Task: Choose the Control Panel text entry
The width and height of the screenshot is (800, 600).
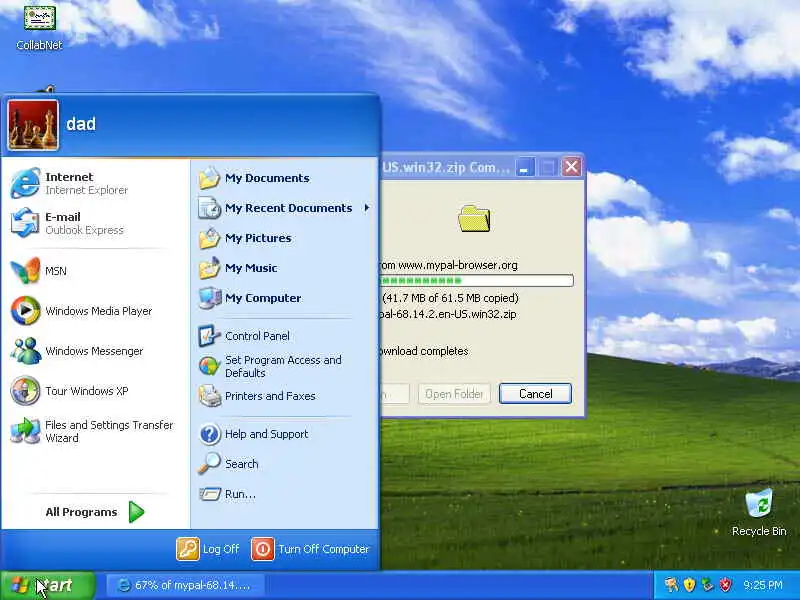Action: pyautogui.click(x=257, y=336)
